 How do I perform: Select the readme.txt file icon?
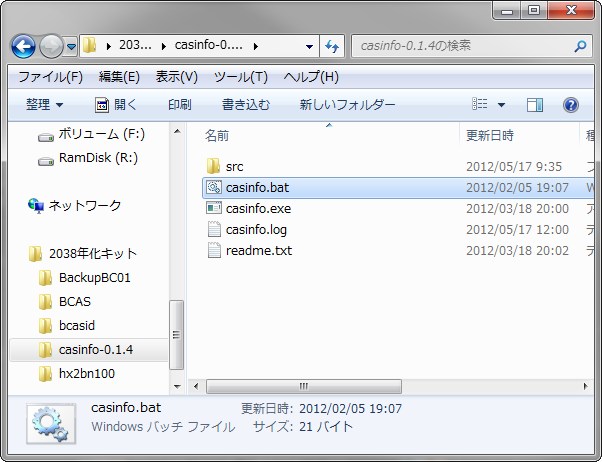212,251
